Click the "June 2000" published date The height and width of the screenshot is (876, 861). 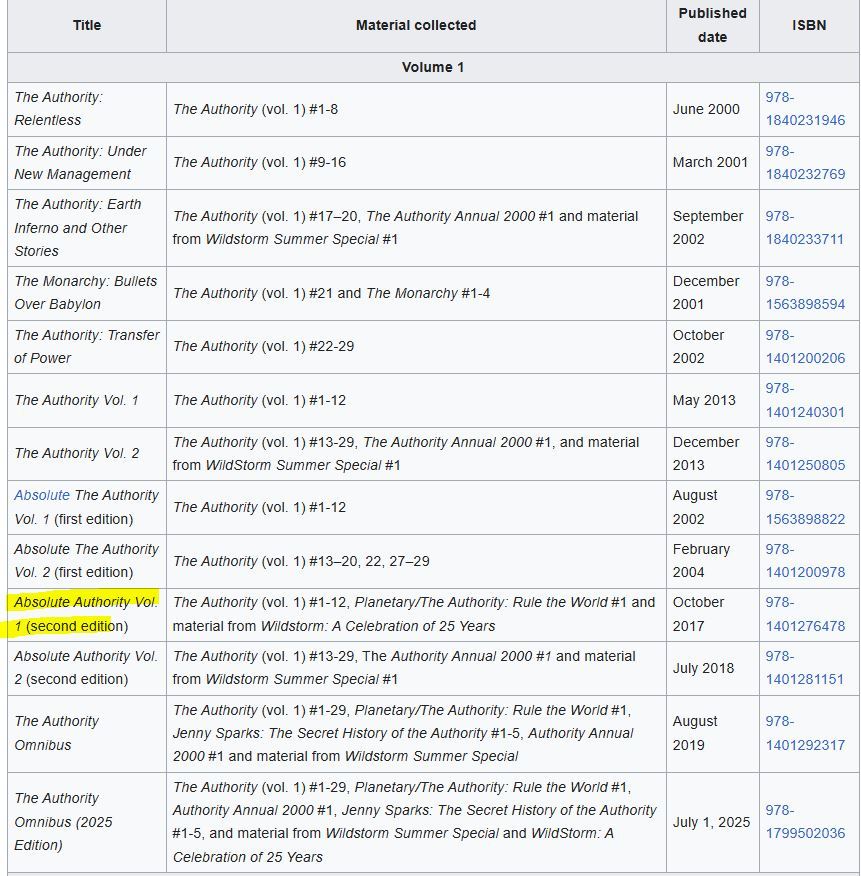point(706,110)
